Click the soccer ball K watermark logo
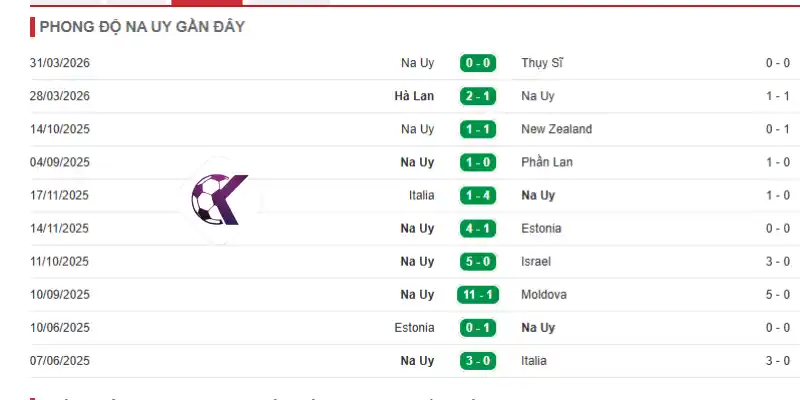 (x=219, y=199)
